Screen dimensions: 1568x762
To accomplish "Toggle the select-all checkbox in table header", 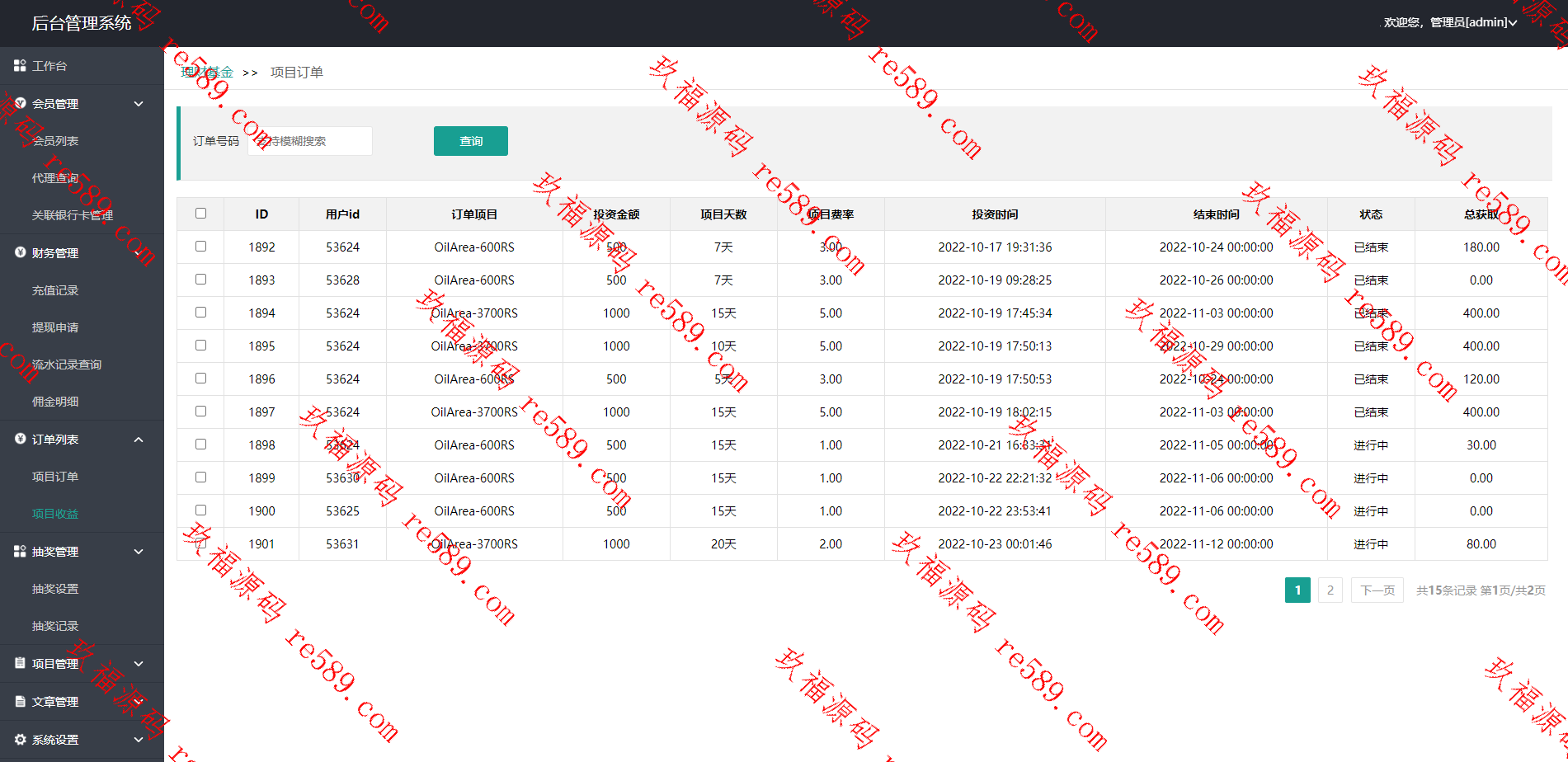I will [200, 214].
